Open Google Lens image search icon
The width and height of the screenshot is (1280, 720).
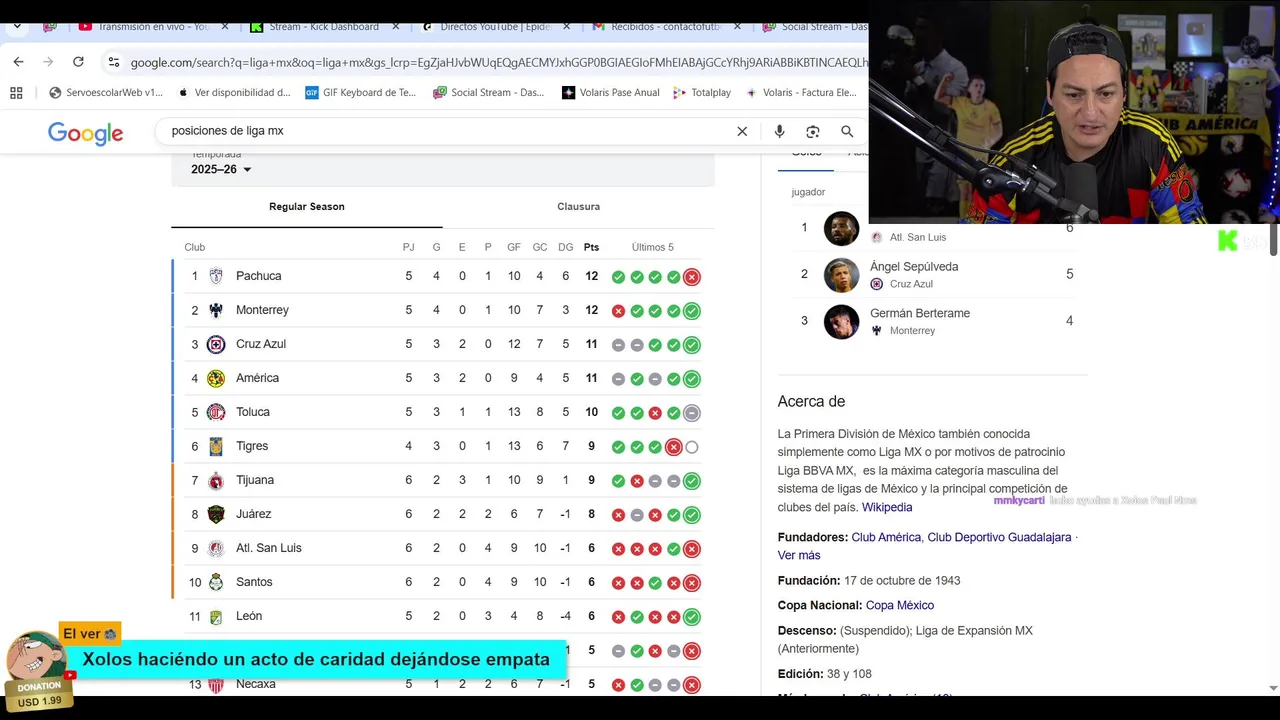click(813, 131)
